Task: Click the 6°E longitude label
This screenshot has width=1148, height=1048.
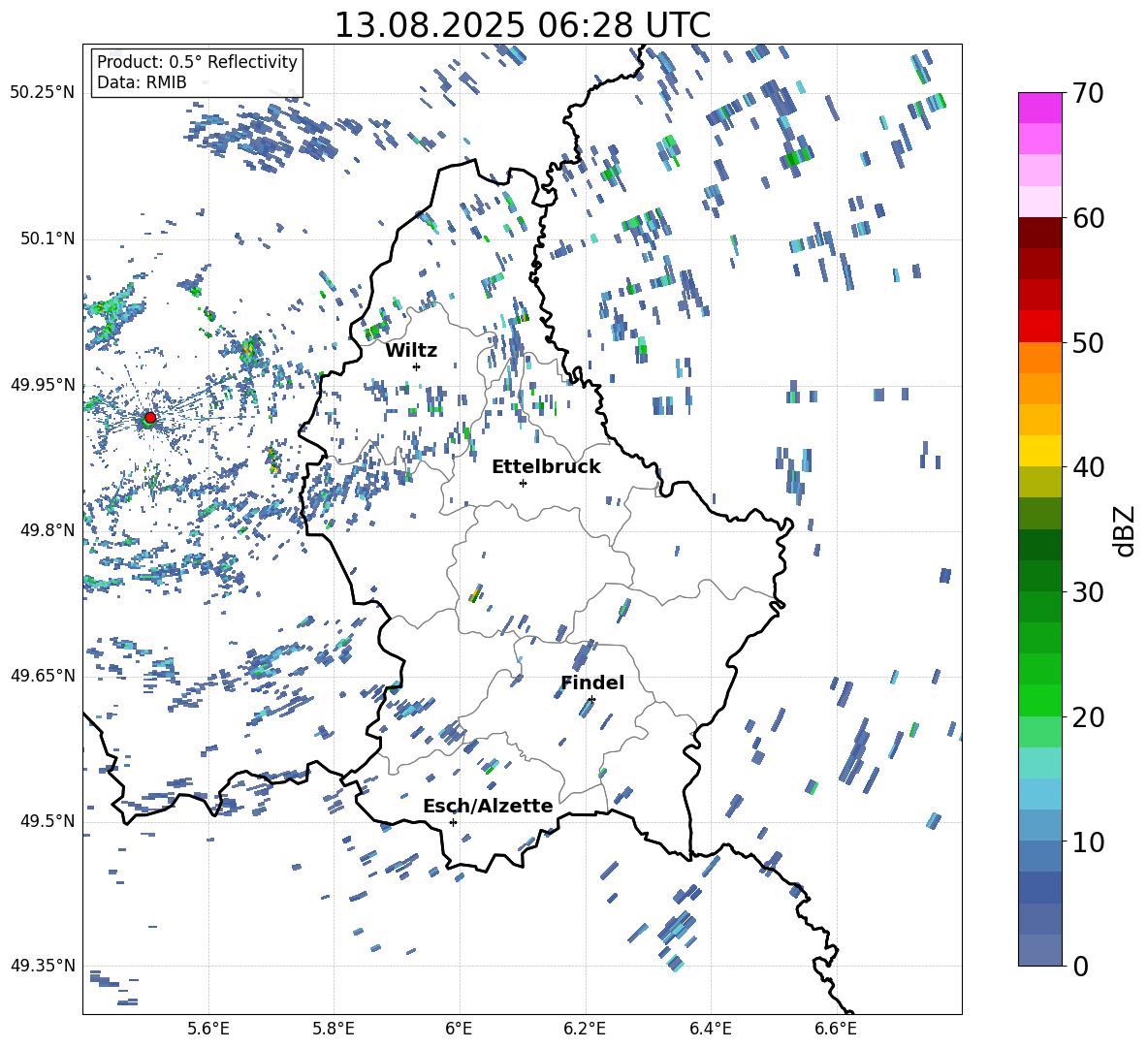Action: [x=459, y=1029]
